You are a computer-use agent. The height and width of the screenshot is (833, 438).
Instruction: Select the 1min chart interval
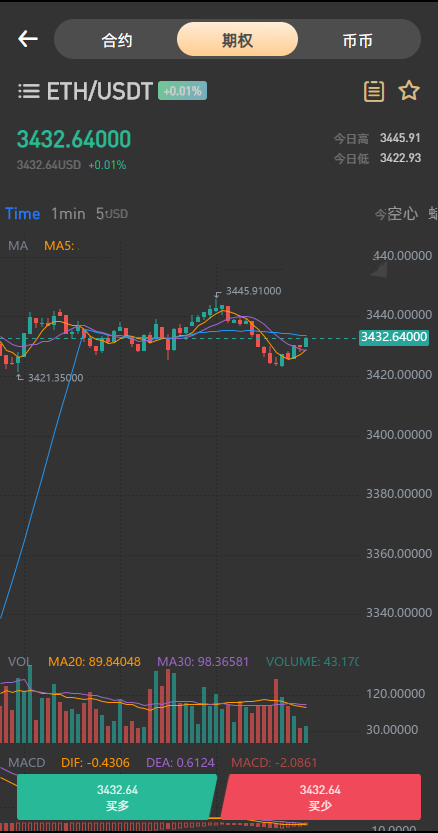coord(68,214)
